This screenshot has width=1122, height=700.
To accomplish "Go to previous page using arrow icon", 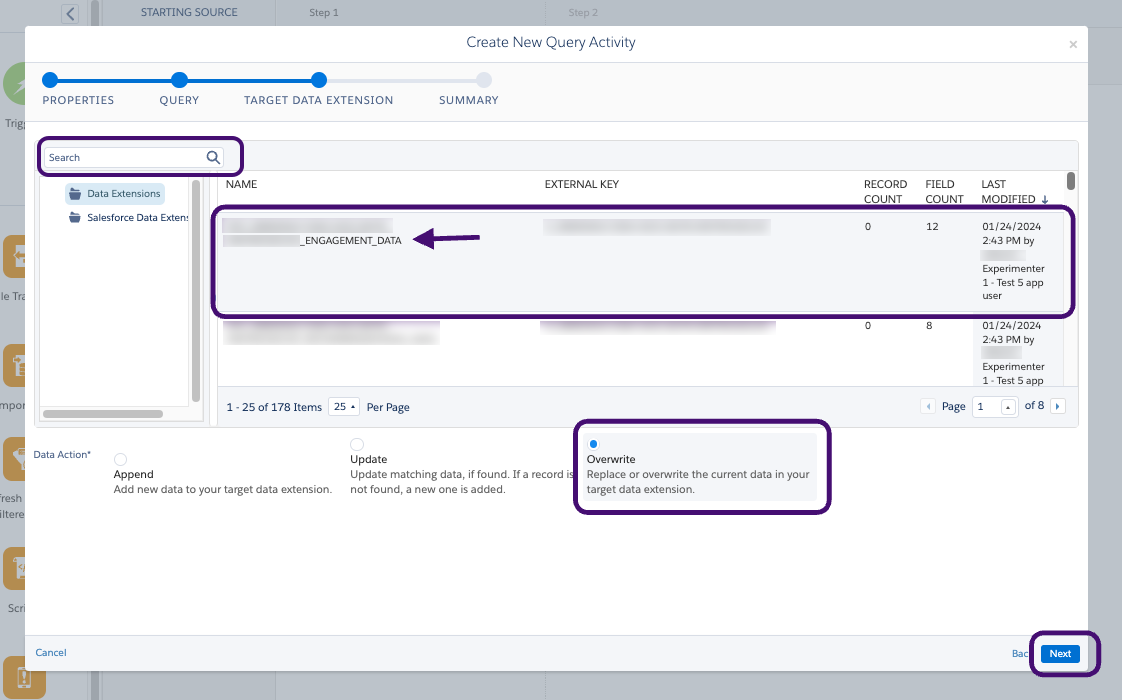I will pyautogui.click(x=928, y=406).
